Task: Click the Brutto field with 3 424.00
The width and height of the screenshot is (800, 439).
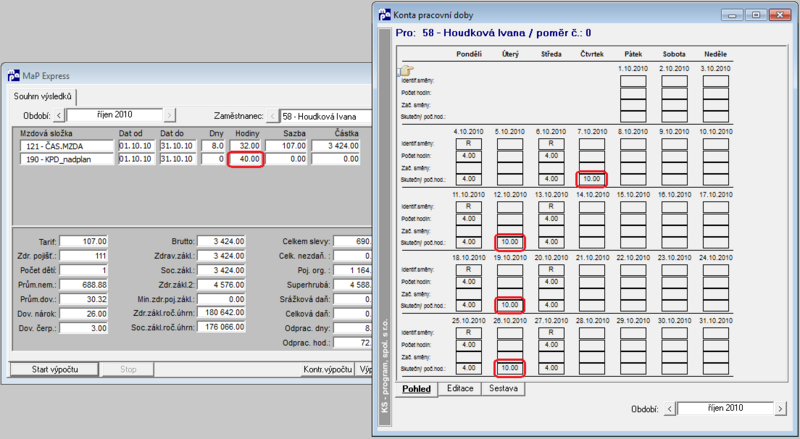Action: [x=221, y=241]
